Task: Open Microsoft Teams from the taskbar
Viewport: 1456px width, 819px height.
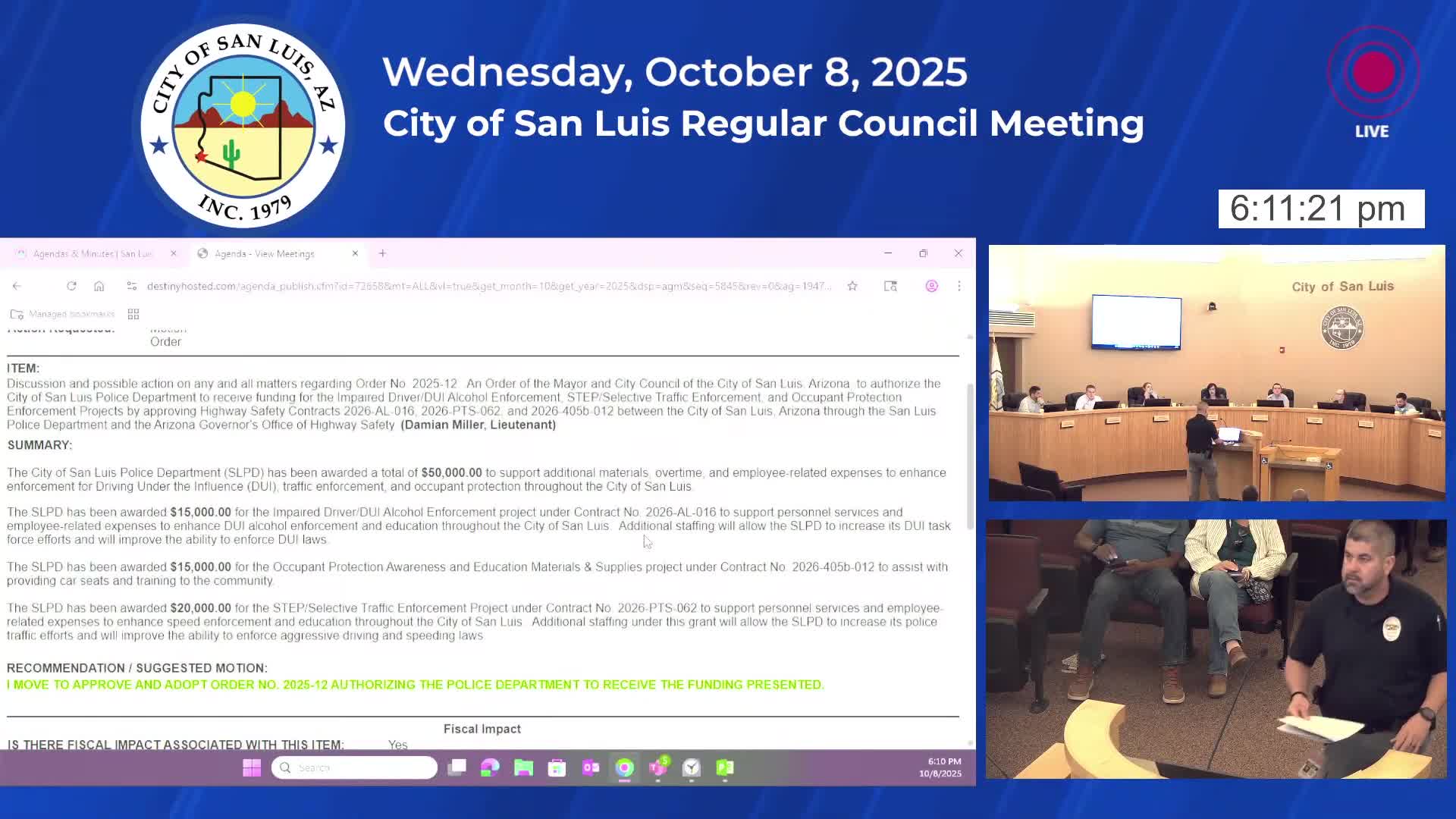Action: pyautogui.click(x=657, y=767)
